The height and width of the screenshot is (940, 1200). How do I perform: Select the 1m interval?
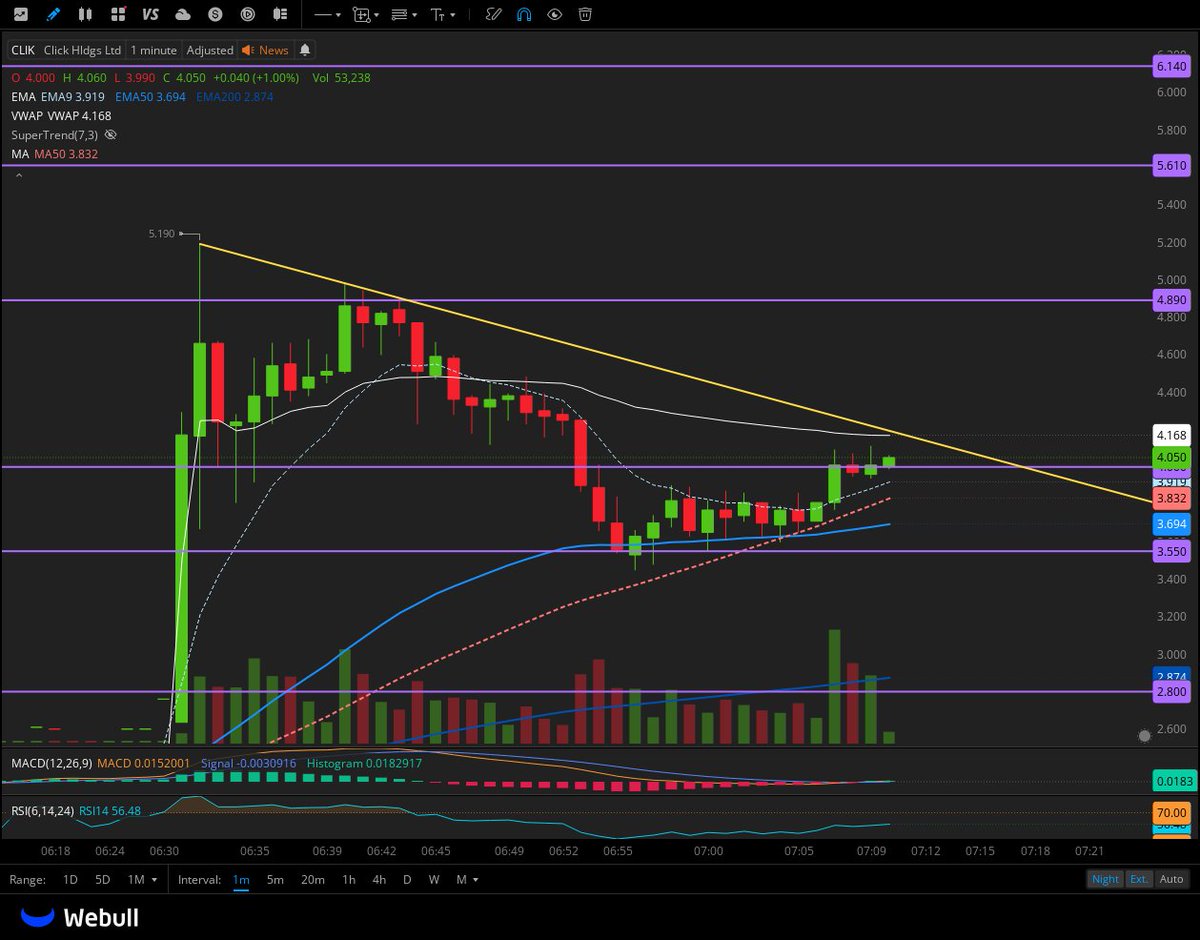pyautogui.click(x=241, y=880)
